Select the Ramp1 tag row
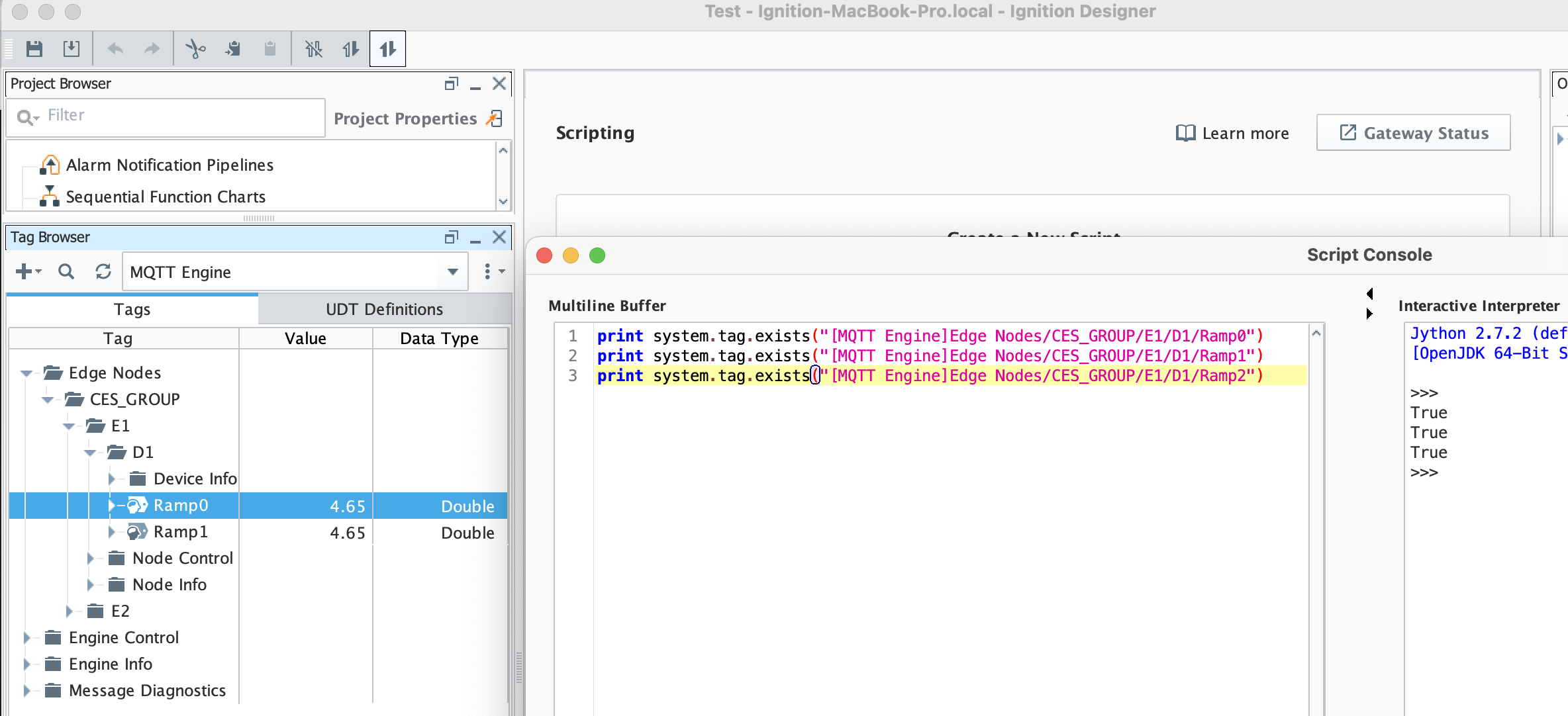Viewport: 1568px width, 716px height. coord(258,532)
